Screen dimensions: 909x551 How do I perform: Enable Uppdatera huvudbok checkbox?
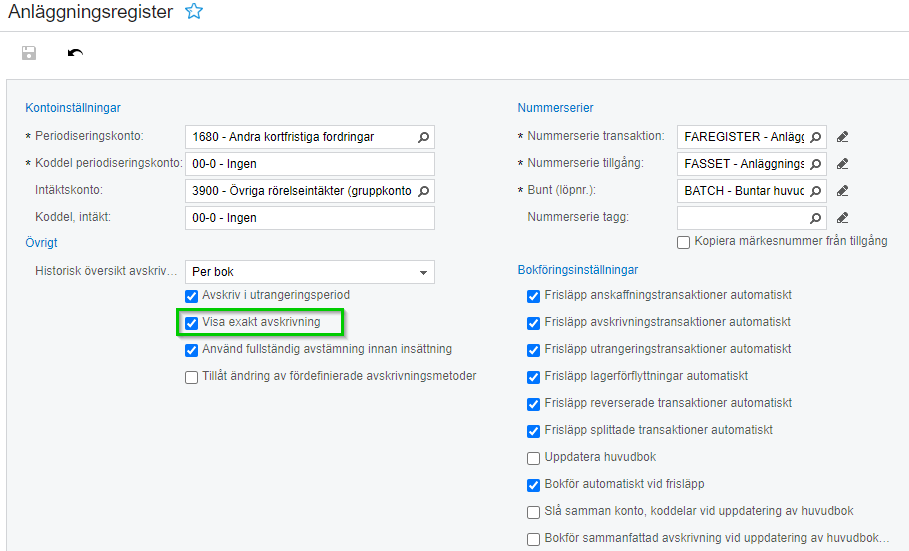coord(533,458)
